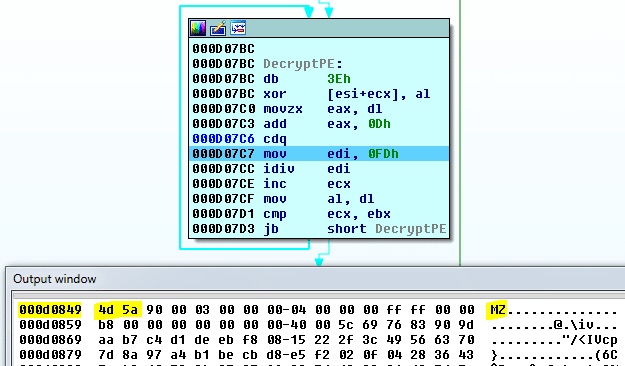Click the '0FDh' operand value
Image resolution: width=625 pixels, height=366 pixels.
click(383, 154)
